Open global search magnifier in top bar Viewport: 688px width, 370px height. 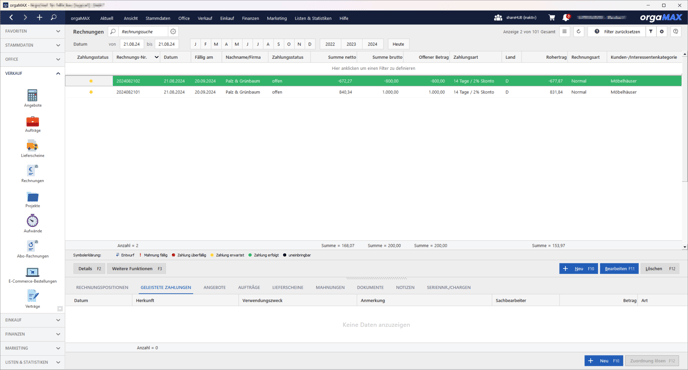coord(54,18)
